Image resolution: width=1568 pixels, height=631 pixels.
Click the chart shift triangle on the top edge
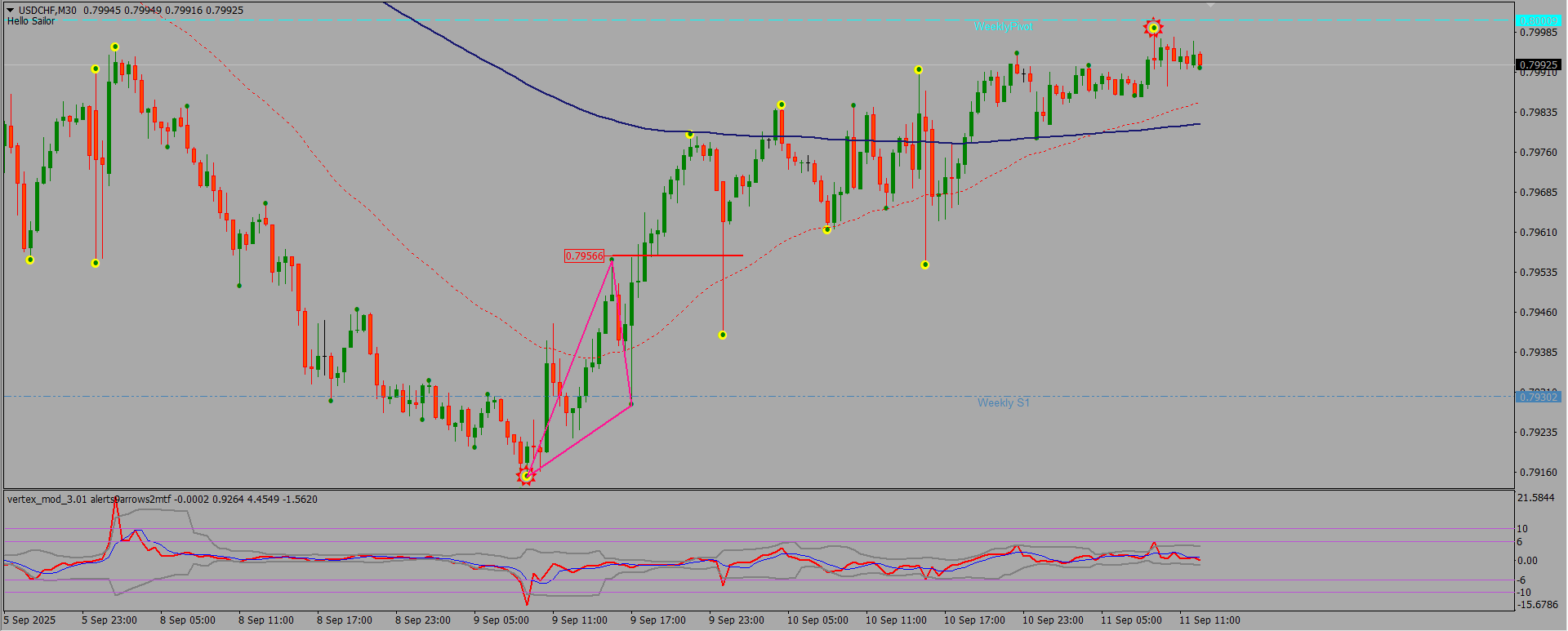tap(1210, 5)
